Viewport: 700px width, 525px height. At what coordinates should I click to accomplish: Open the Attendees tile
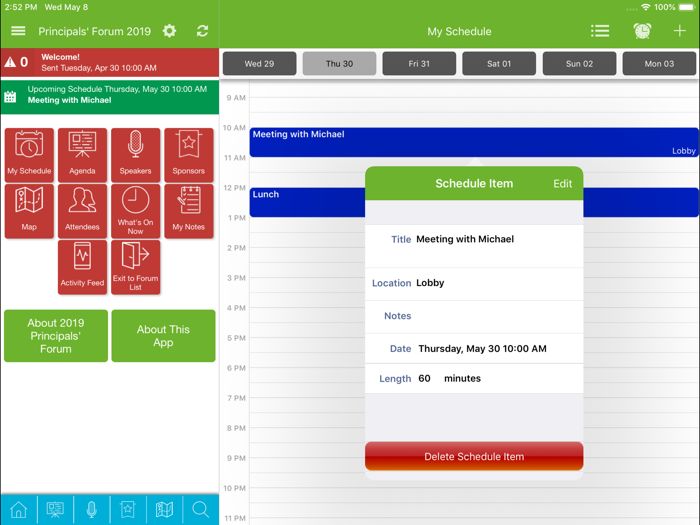(82, 211)
